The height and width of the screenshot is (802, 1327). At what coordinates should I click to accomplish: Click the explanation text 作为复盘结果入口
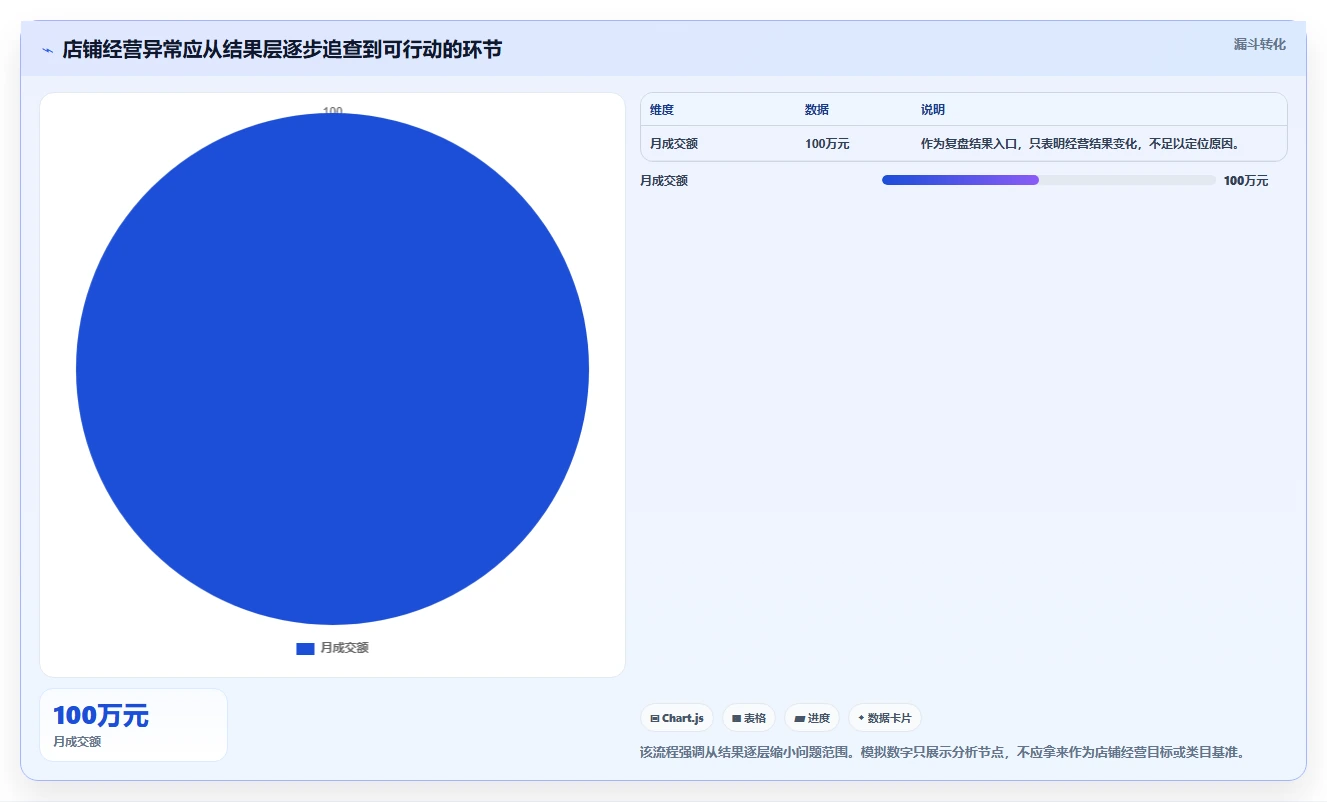(x=1080, y=144)
